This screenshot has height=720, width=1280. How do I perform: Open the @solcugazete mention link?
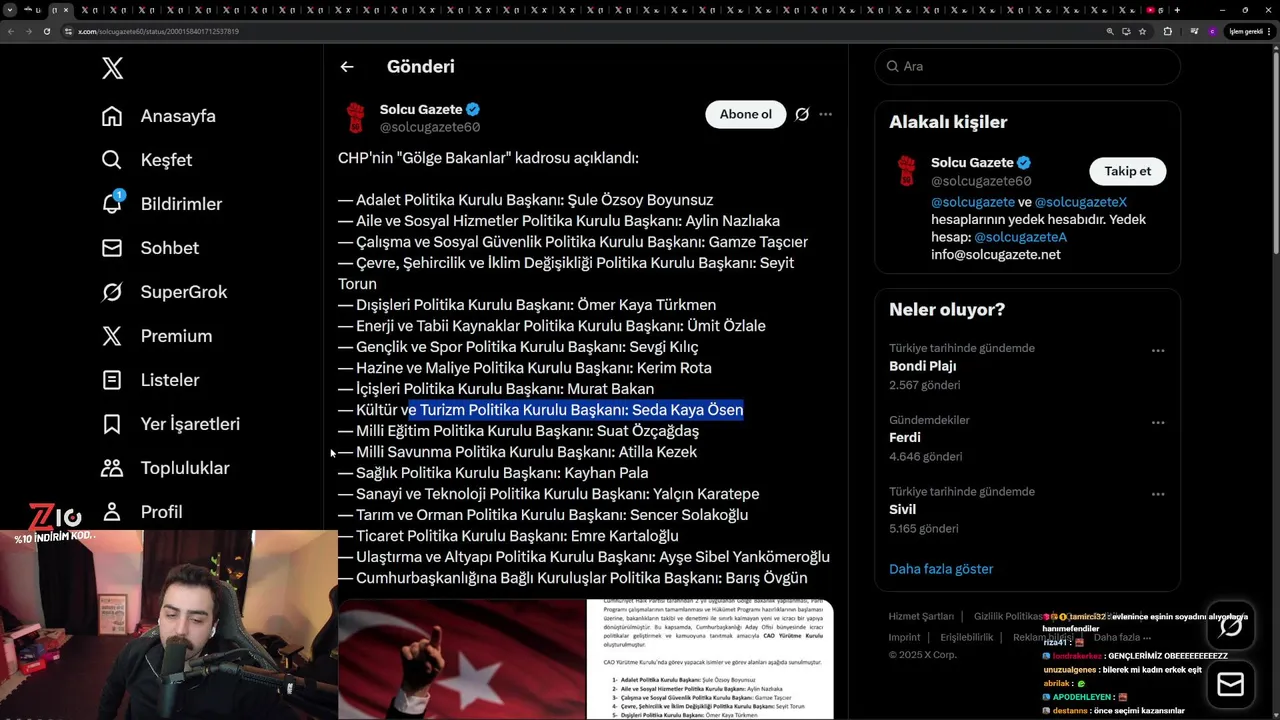click(973, 202)
